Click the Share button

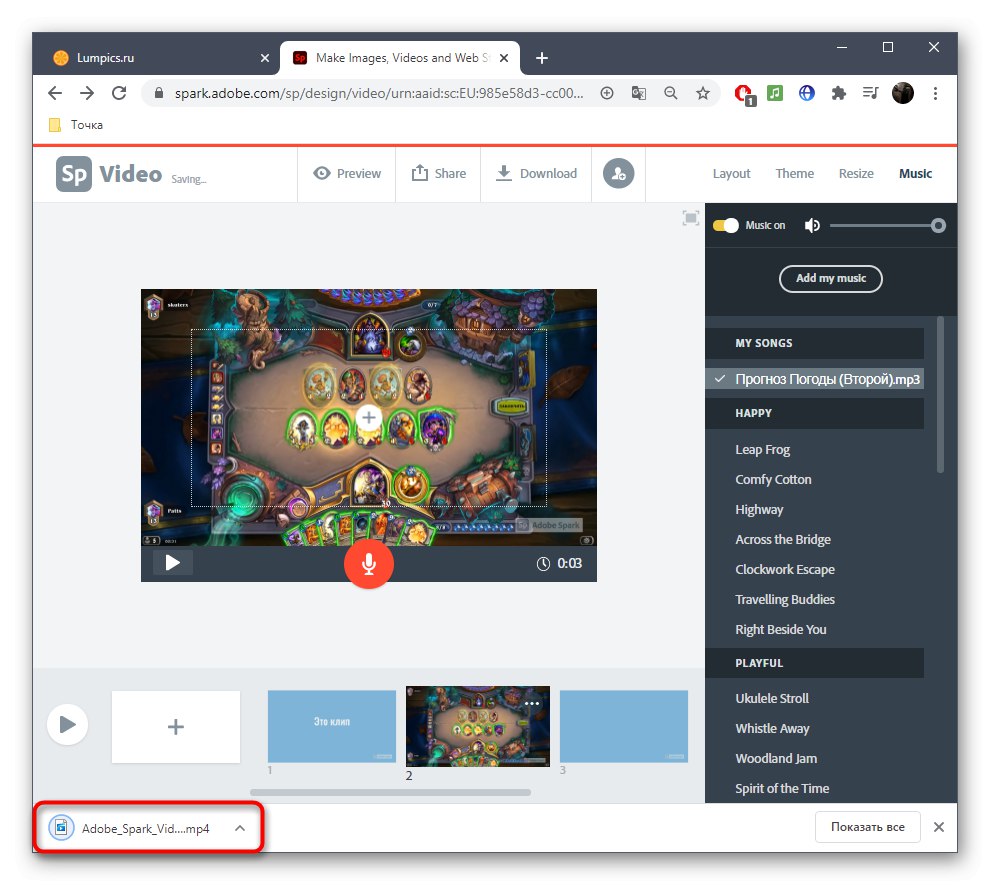point(439,174)
